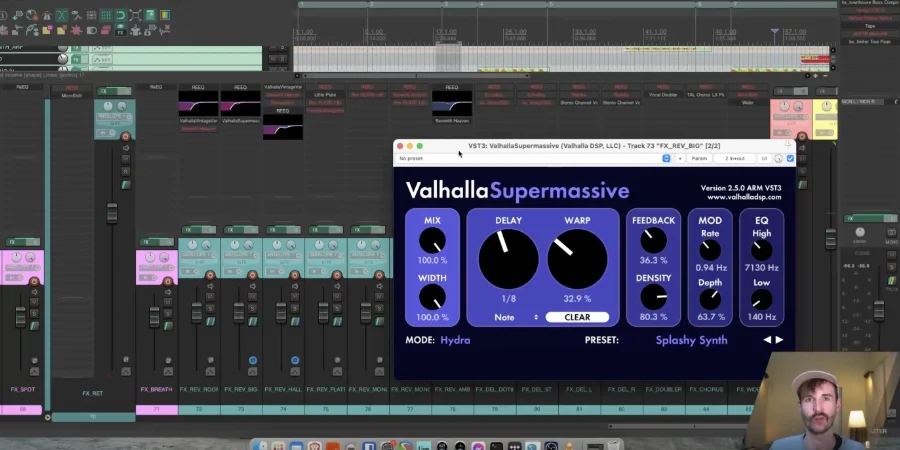
Task: Open the Note delay sync dropdown
Action: coord(516,317)
